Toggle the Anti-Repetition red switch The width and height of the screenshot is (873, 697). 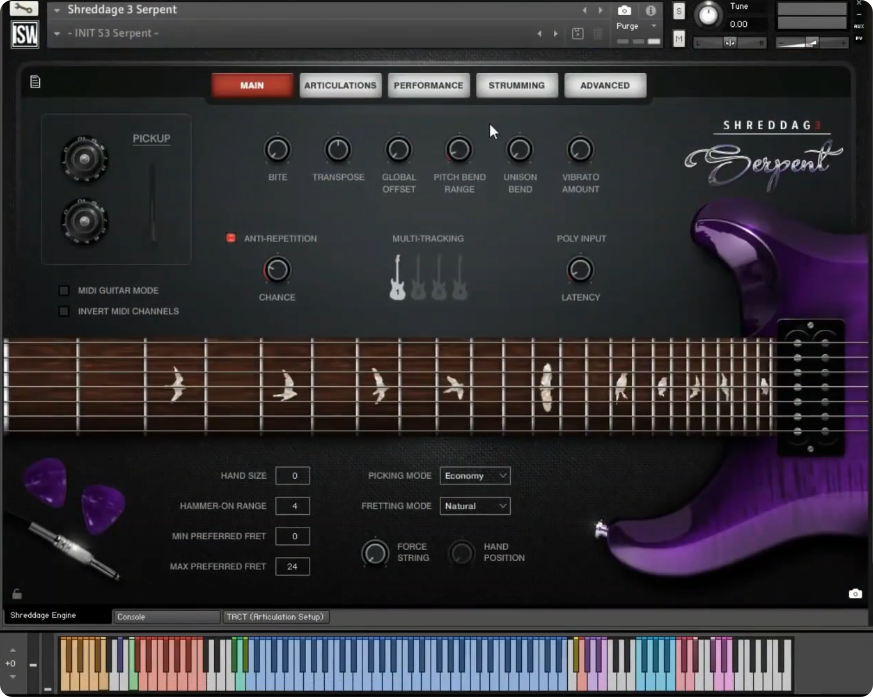[230, 238]
